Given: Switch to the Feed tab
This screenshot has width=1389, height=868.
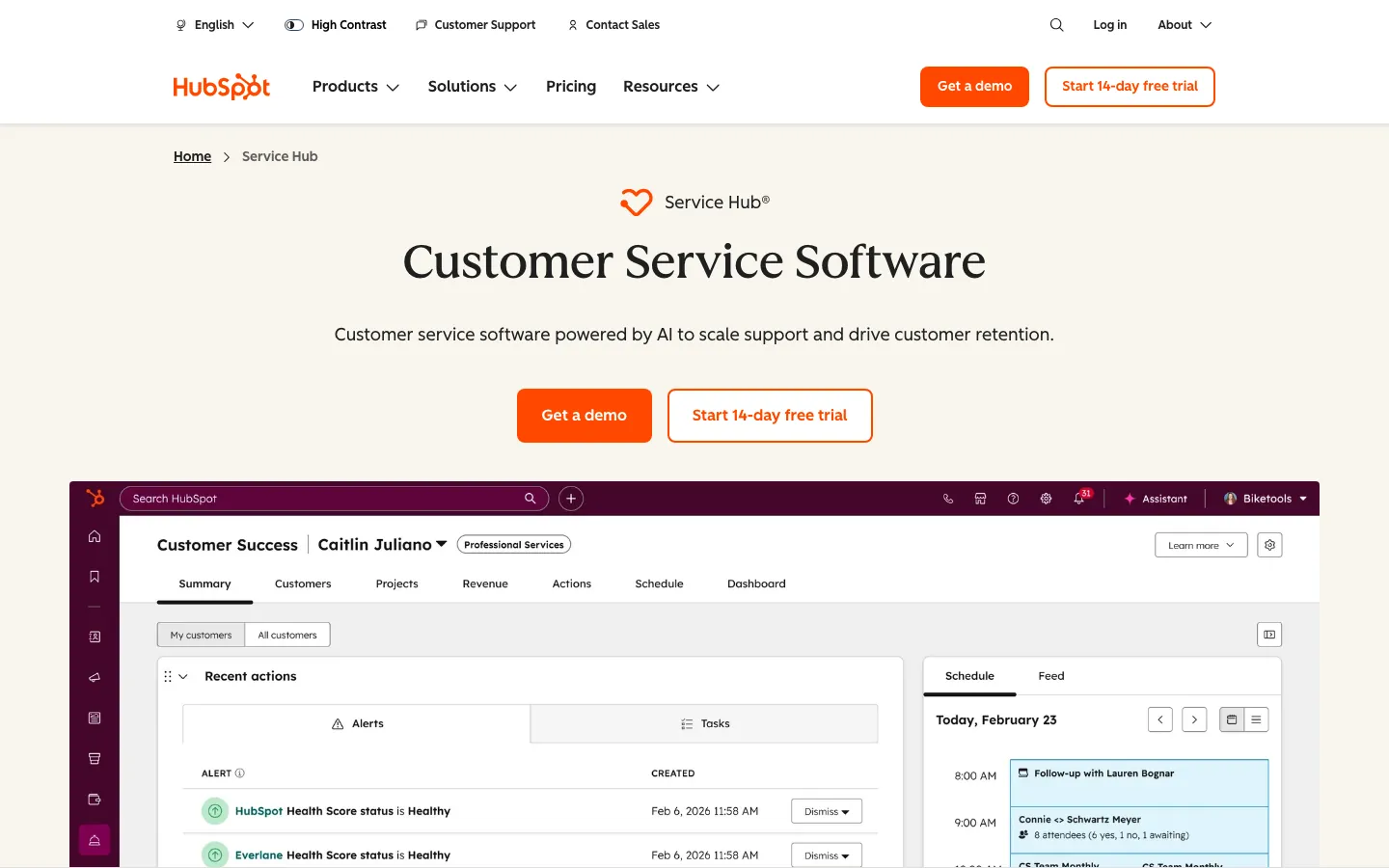Looking at the screenshot, I should coord(1051,676).
